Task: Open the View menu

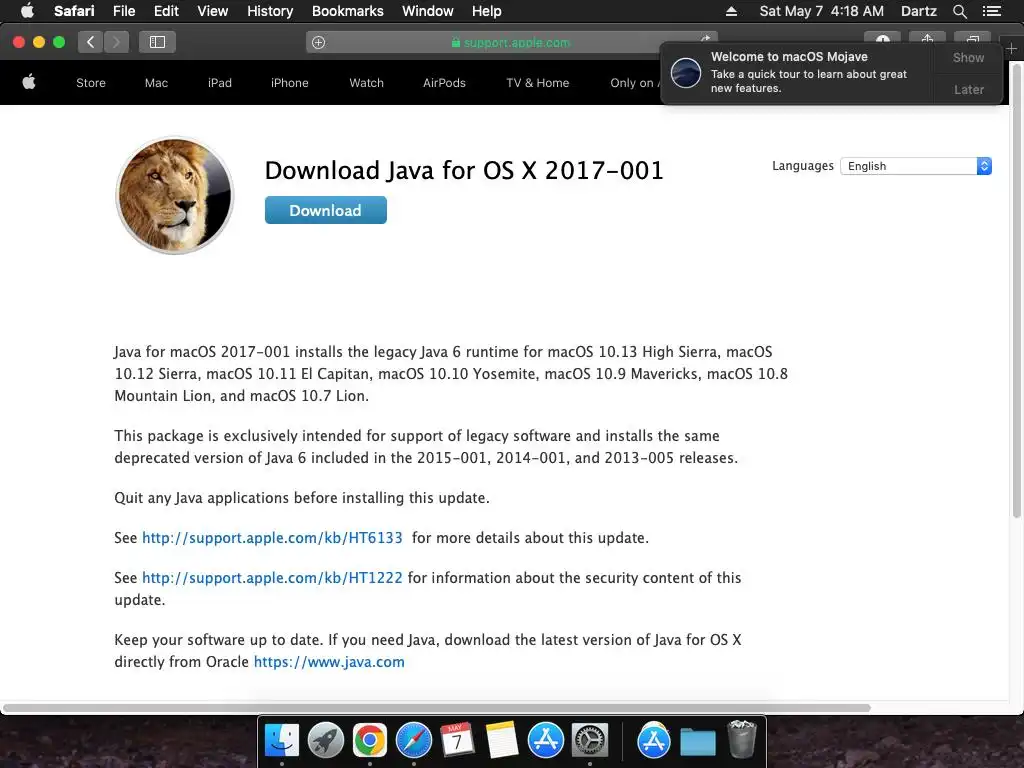Action: (213, 11)
